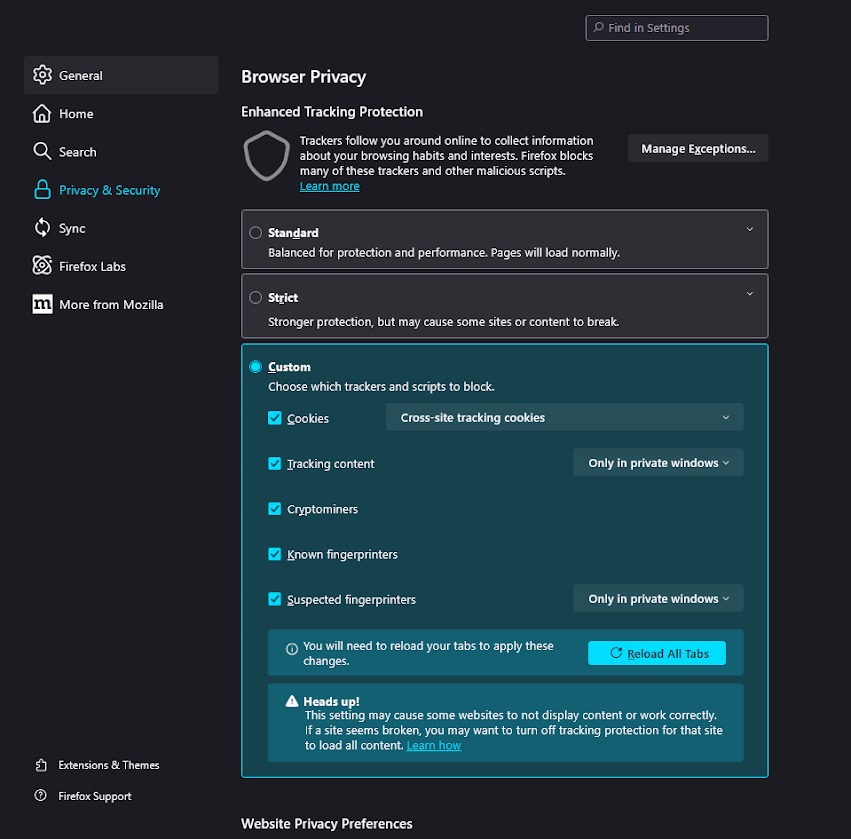This screenshot has height=839, width=851.
Task: Open the Learn how link
Action: click(x=434, y=745)
